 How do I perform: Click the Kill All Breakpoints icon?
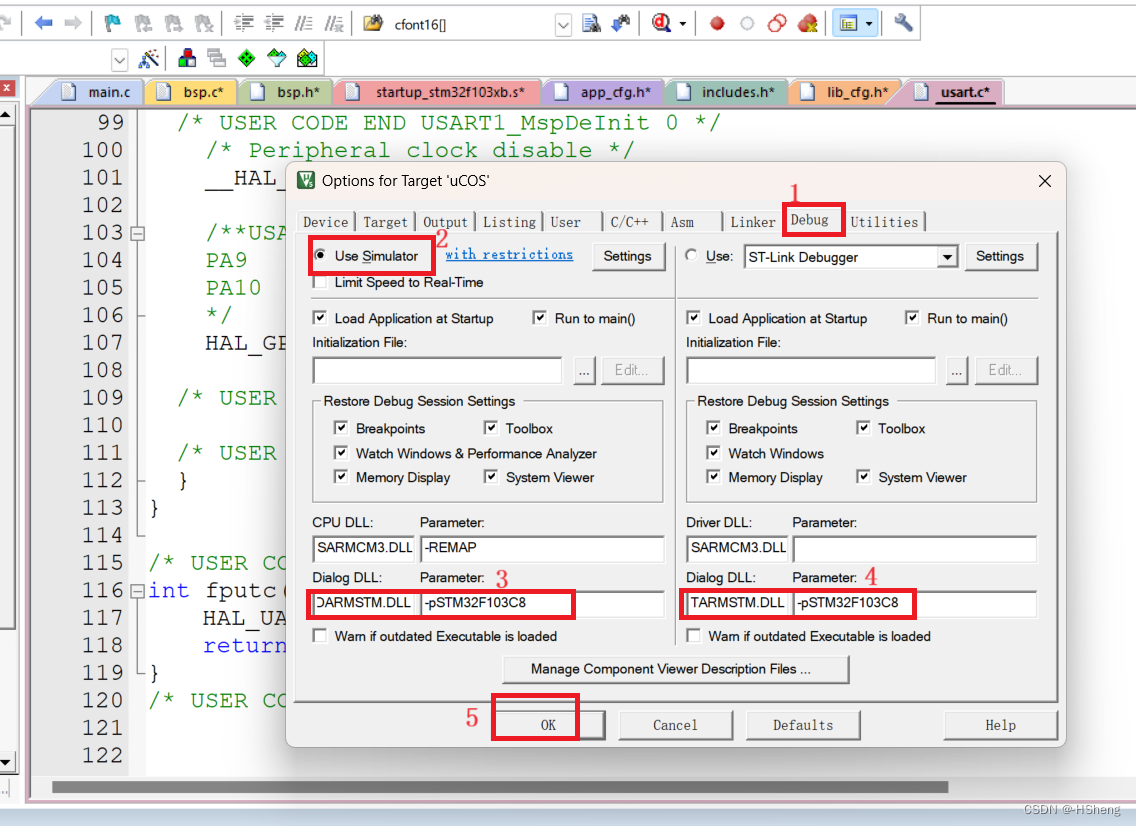[806, 21]
